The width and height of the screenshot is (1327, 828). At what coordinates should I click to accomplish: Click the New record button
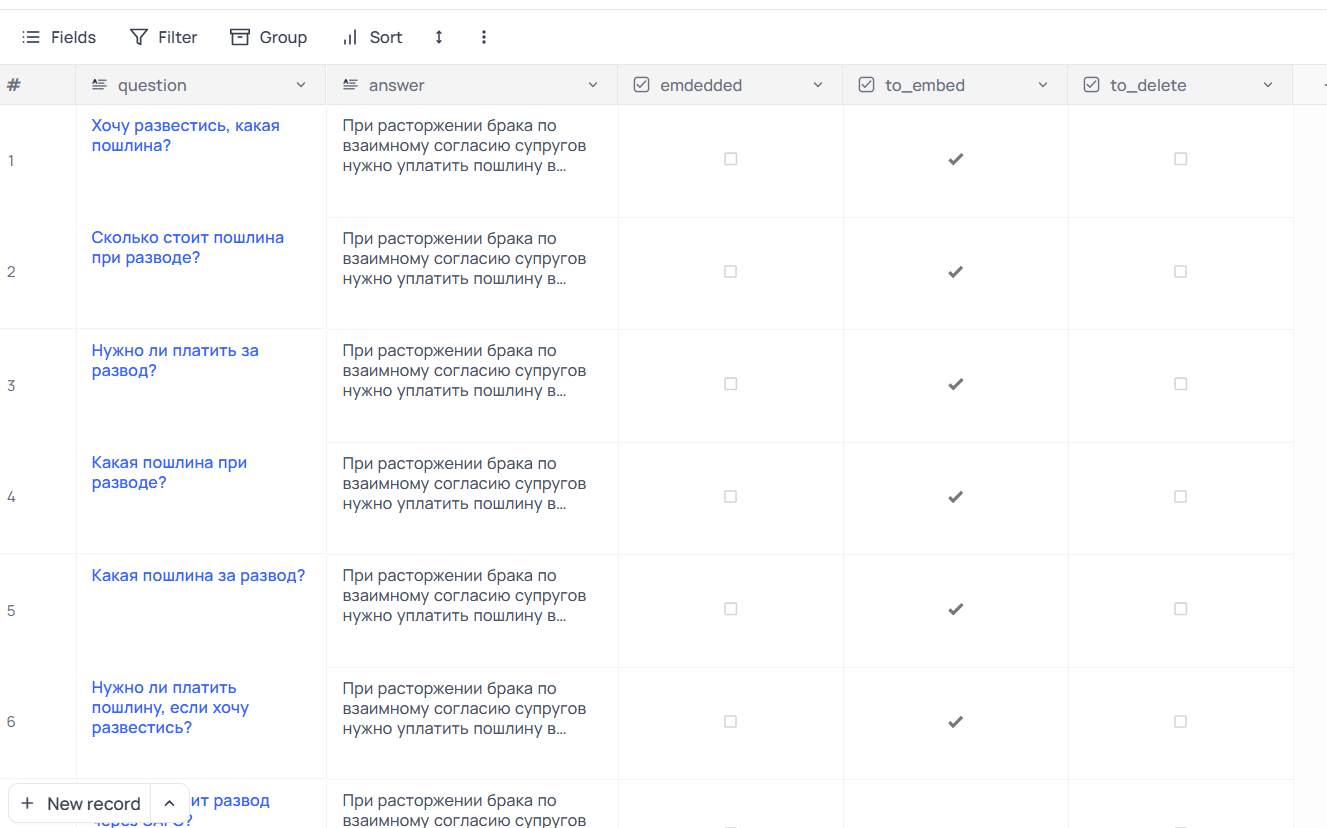coord(81,803)
